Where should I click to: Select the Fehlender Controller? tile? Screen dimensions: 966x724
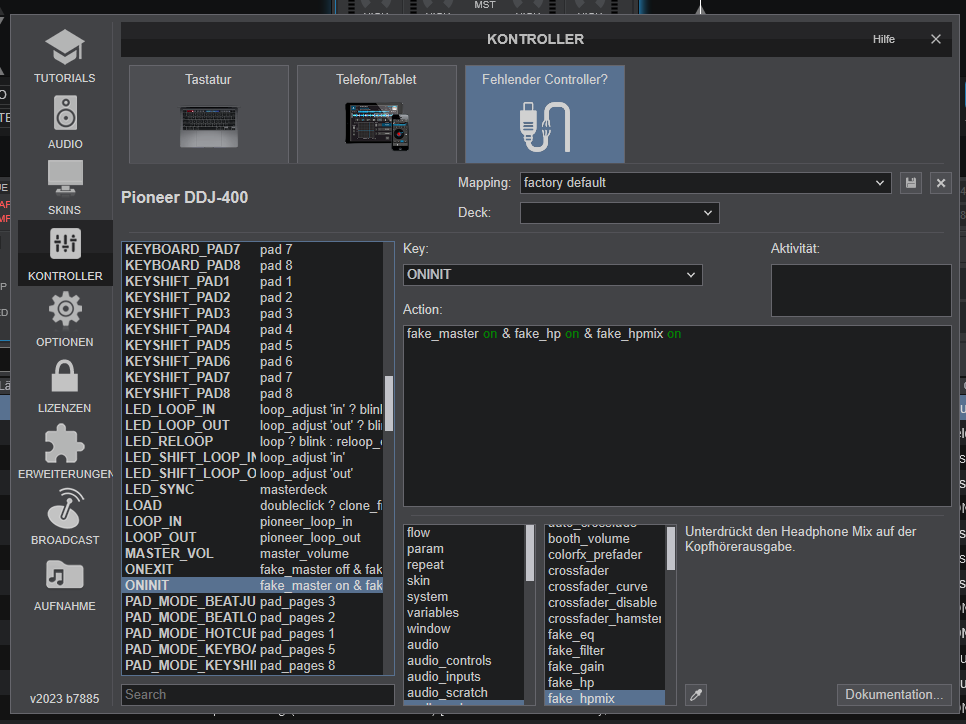pos(545,114)
